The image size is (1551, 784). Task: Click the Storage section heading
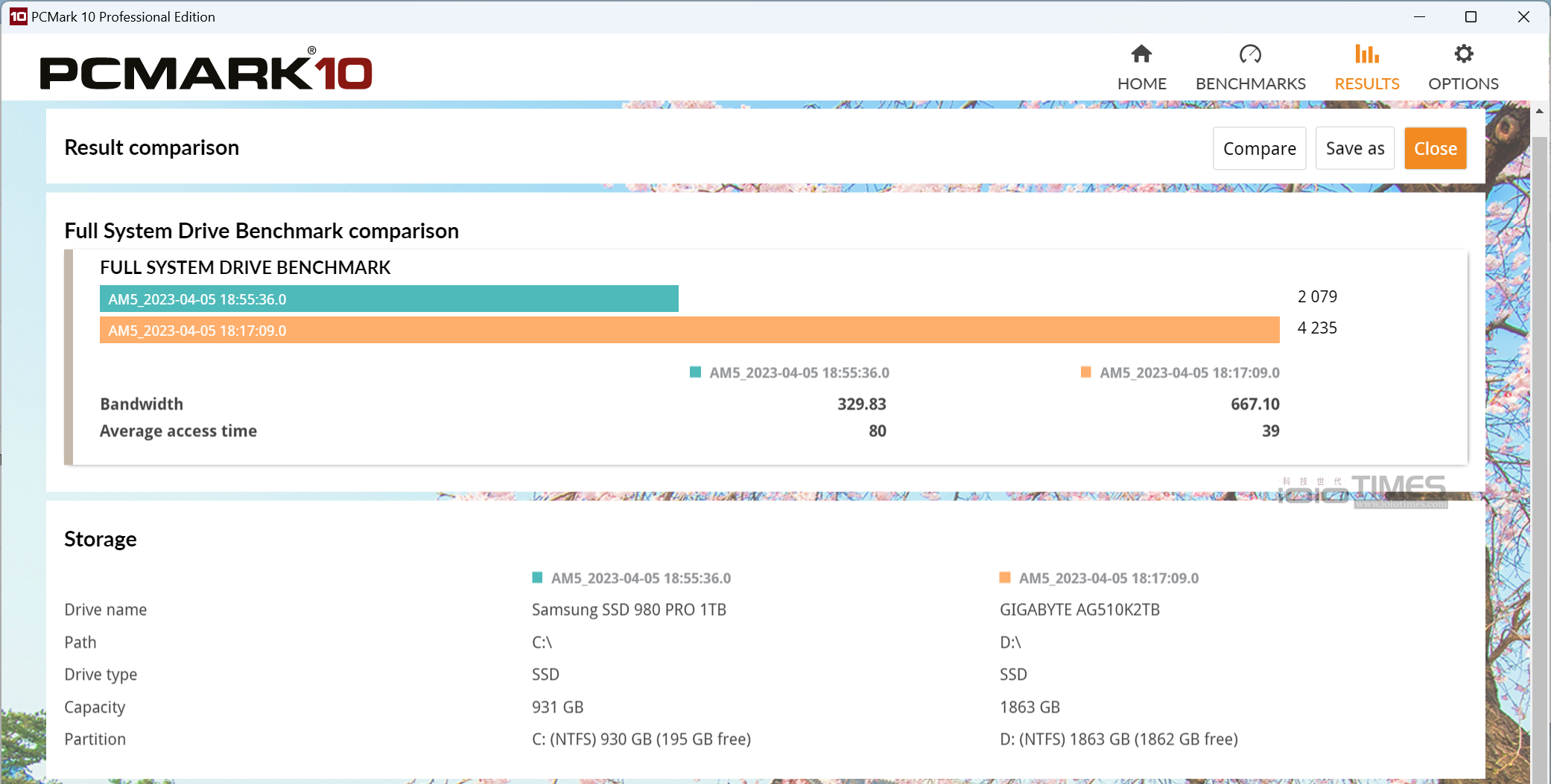(x=101, y=539)
